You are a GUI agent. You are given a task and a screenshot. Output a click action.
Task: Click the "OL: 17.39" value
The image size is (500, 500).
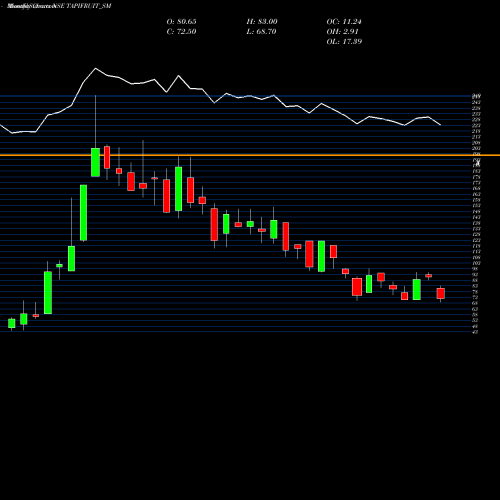pos(344,42)
